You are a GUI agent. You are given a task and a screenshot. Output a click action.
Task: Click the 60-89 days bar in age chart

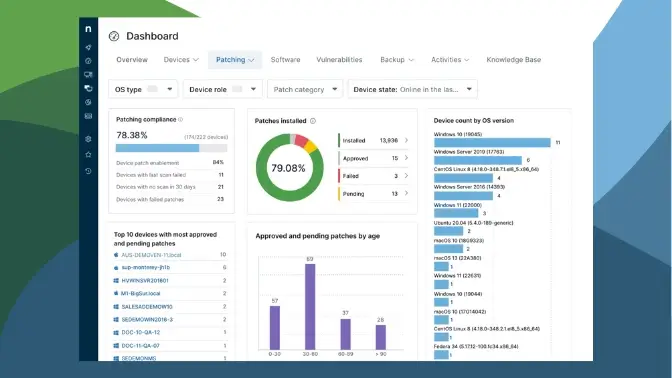point(345,334)
